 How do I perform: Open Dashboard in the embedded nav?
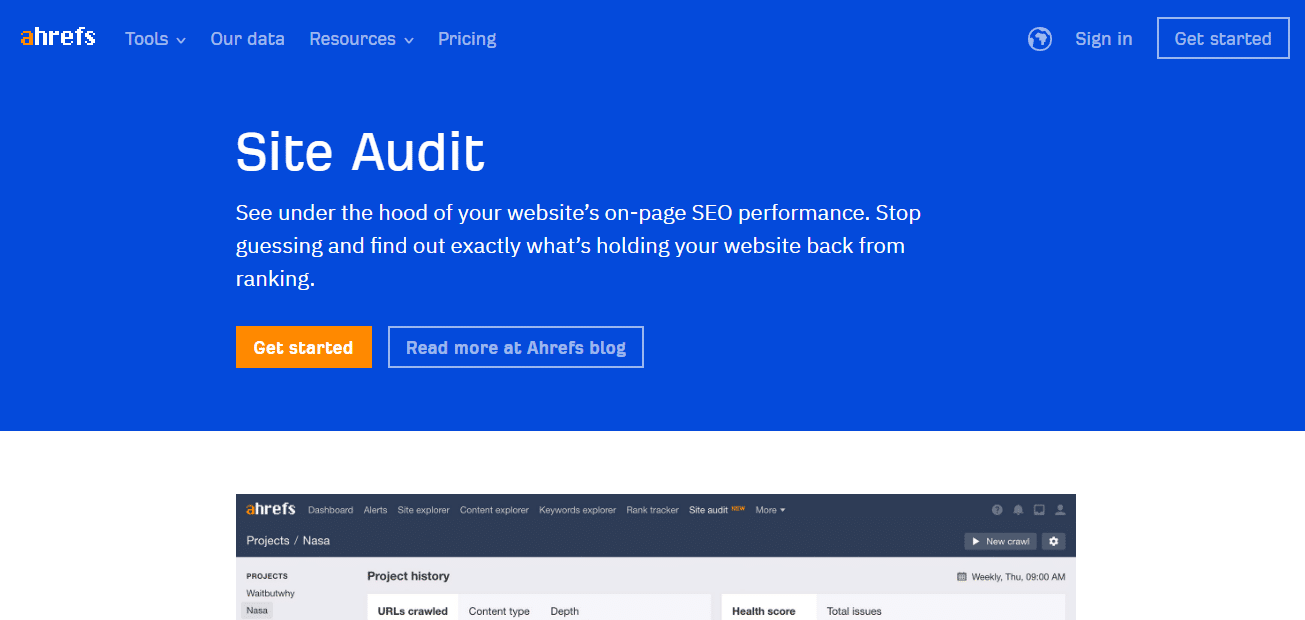click(330, 510)
